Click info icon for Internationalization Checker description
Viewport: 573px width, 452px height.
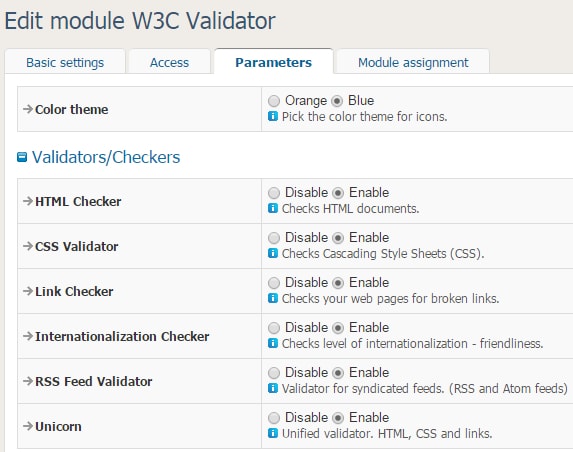(273, 343)
